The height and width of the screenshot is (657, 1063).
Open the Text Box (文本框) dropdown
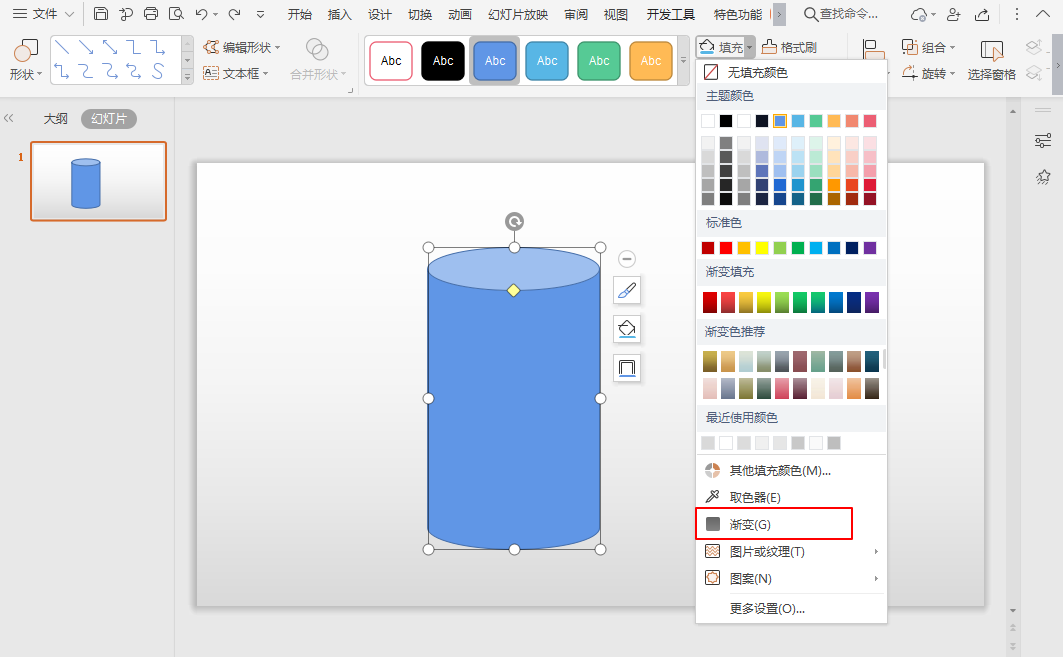(x=234, y=73)
